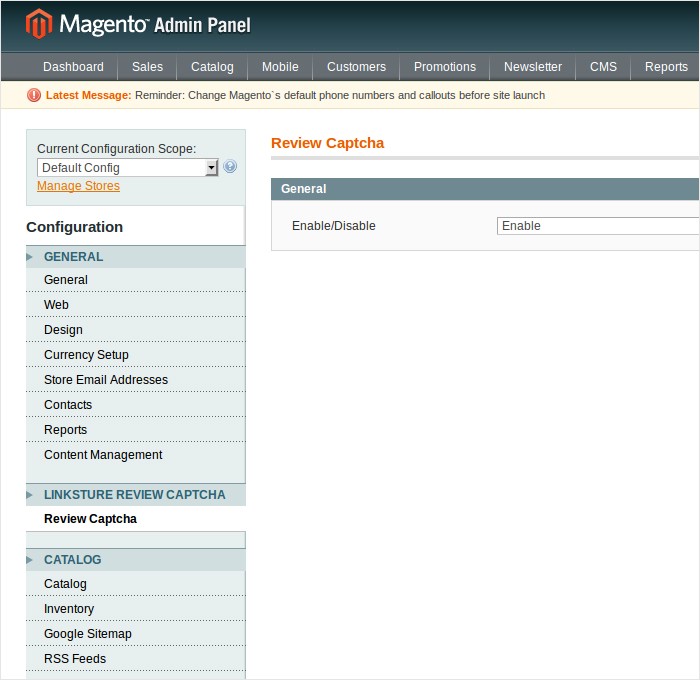Open Store Email Addresses settings

(x=136, y=380)
